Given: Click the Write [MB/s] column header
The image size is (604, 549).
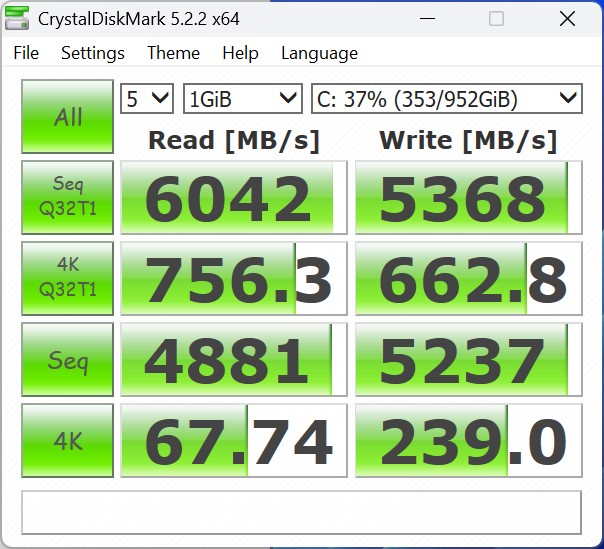Looking at the screenshot, I should (468, 140).
